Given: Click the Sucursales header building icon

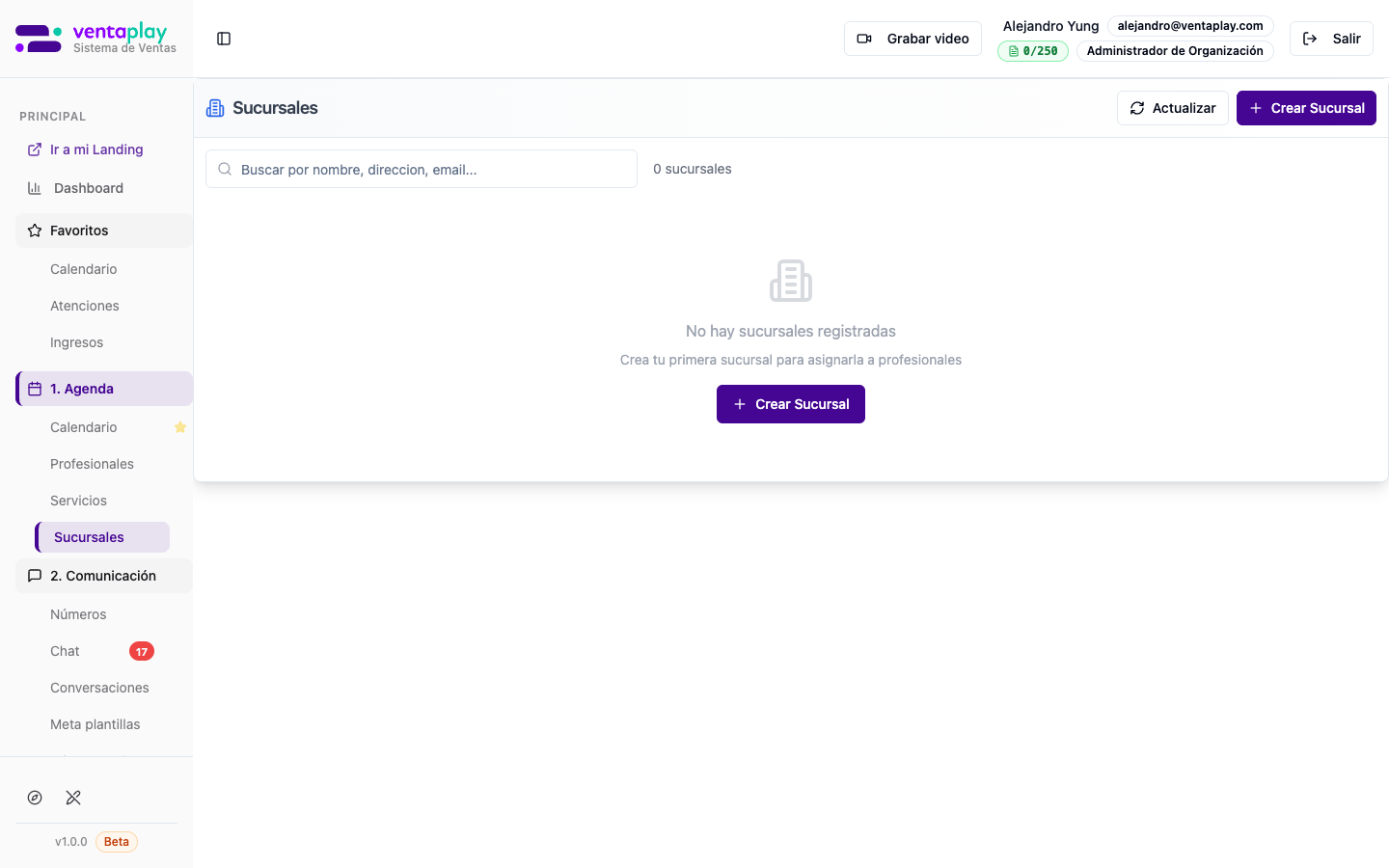Looking at the screenshot, I should tap(215, 108).
